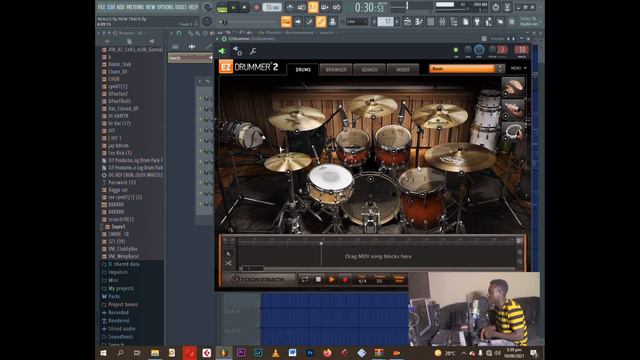
Task: Toggle the orange mixer/link view icon
Action: (x=321, y=22)
